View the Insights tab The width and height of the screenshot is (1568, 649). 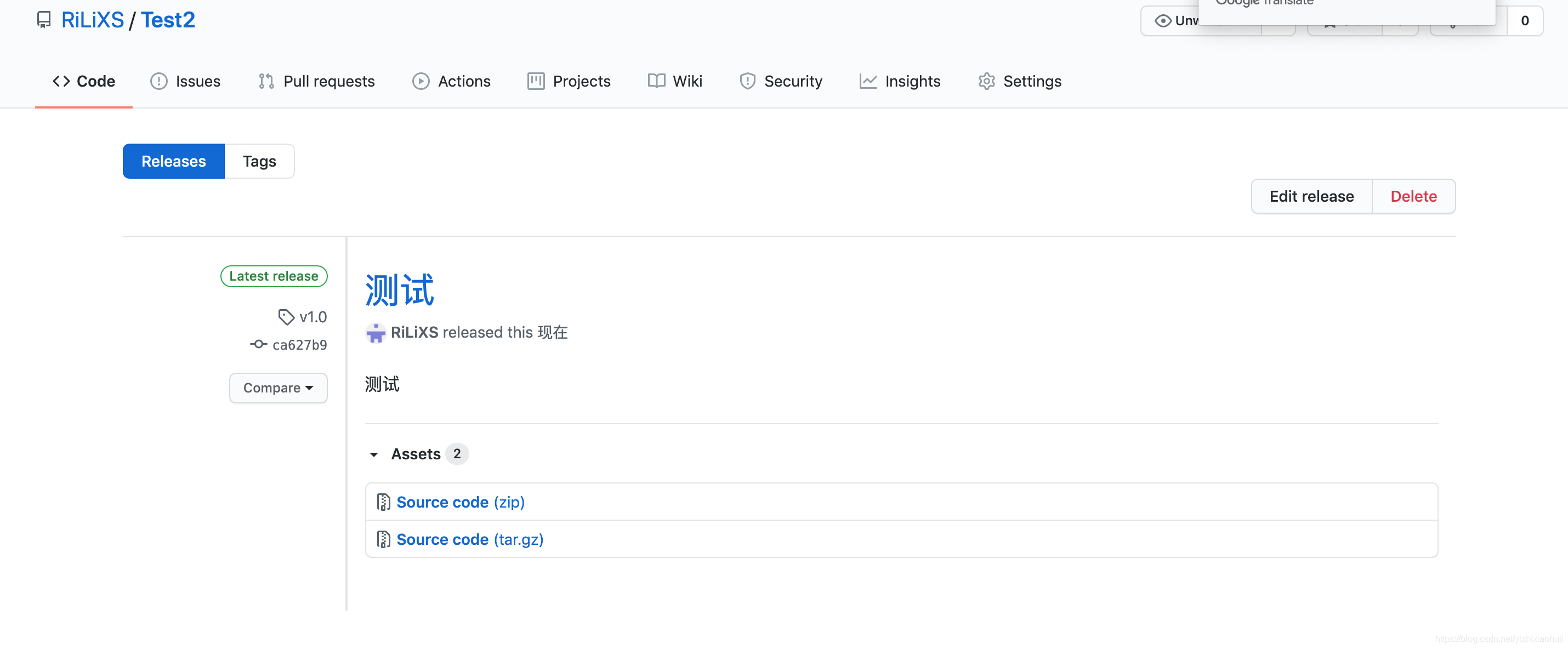tap(900, 81)
